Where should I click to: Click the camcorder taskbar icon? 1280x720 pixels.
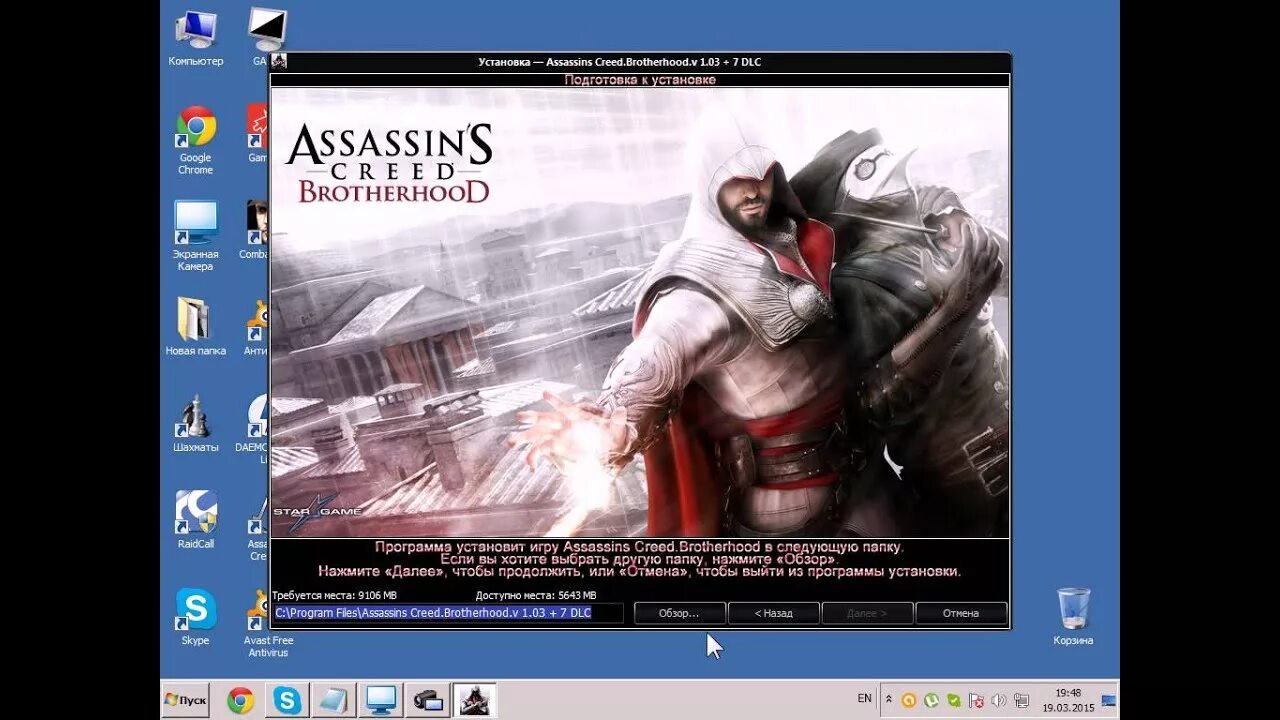(427, 700)
